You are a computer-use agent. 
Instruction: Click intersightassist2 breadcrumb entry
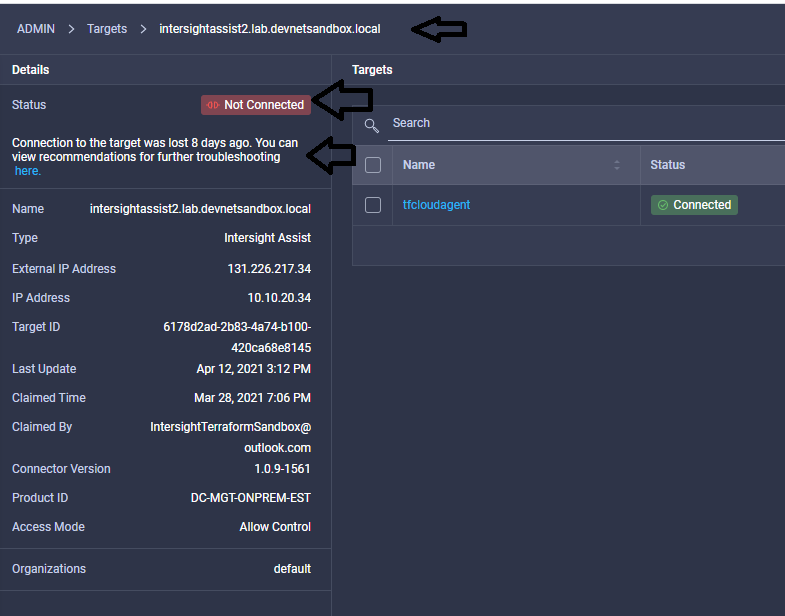(x=270, y=29)
